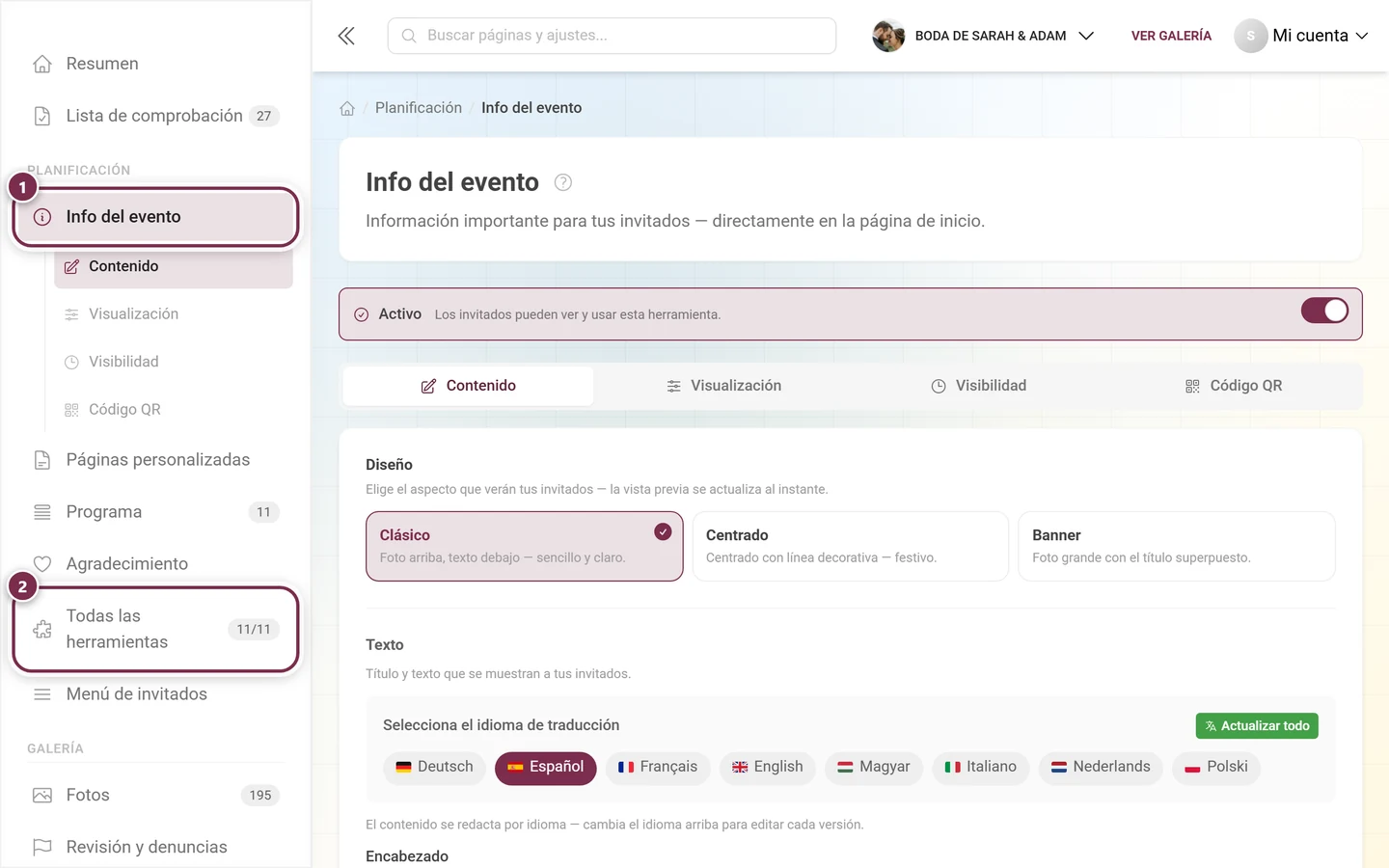Viewport: 1389px width, 868px height.
Task: Click the Programa list icon
Action: click(42, 512)
